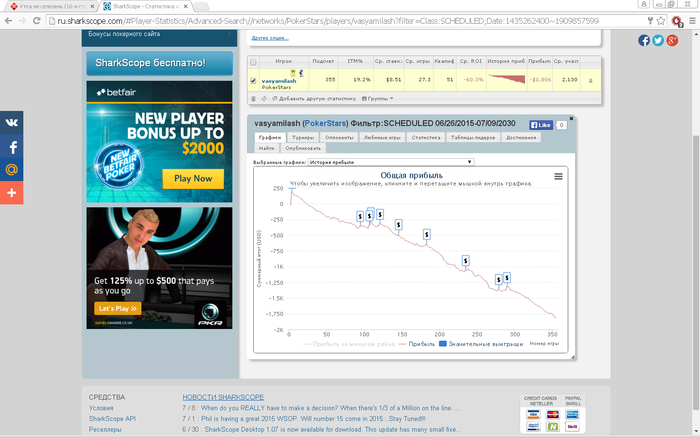This screenshot has height=438, width=700.
Task: Click the browser address bar
Action: pyautogui.click(x=348, y=21)
